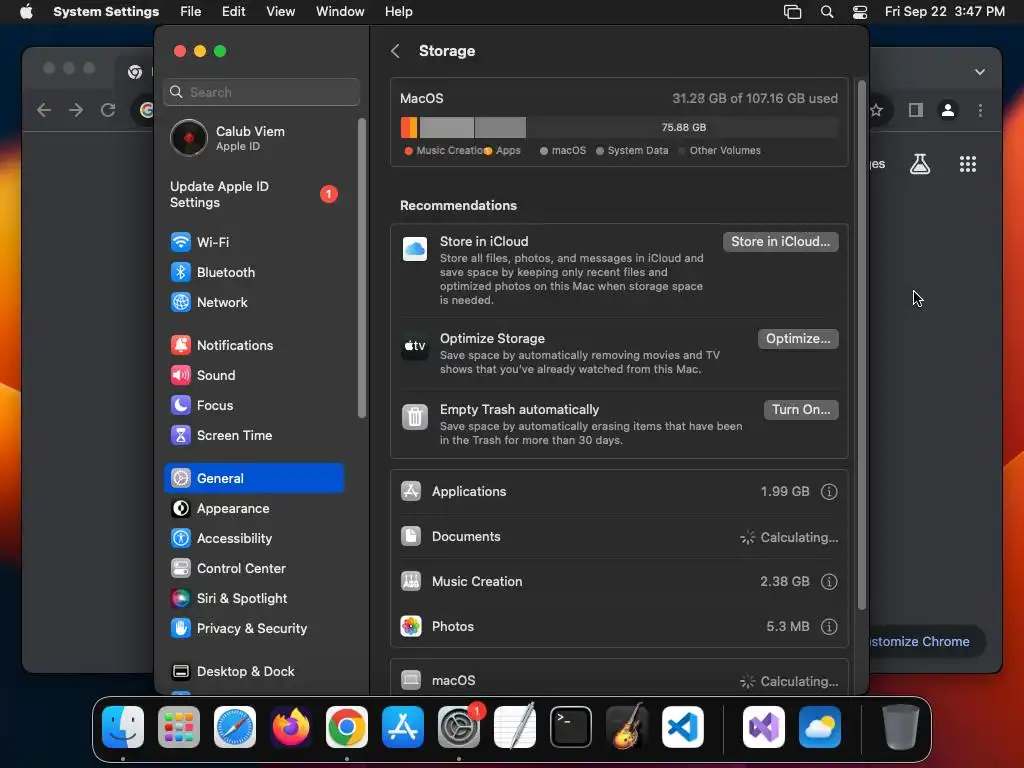Open Siri & Spotlight settings
1024x768 pixels.
pos(253,599)
